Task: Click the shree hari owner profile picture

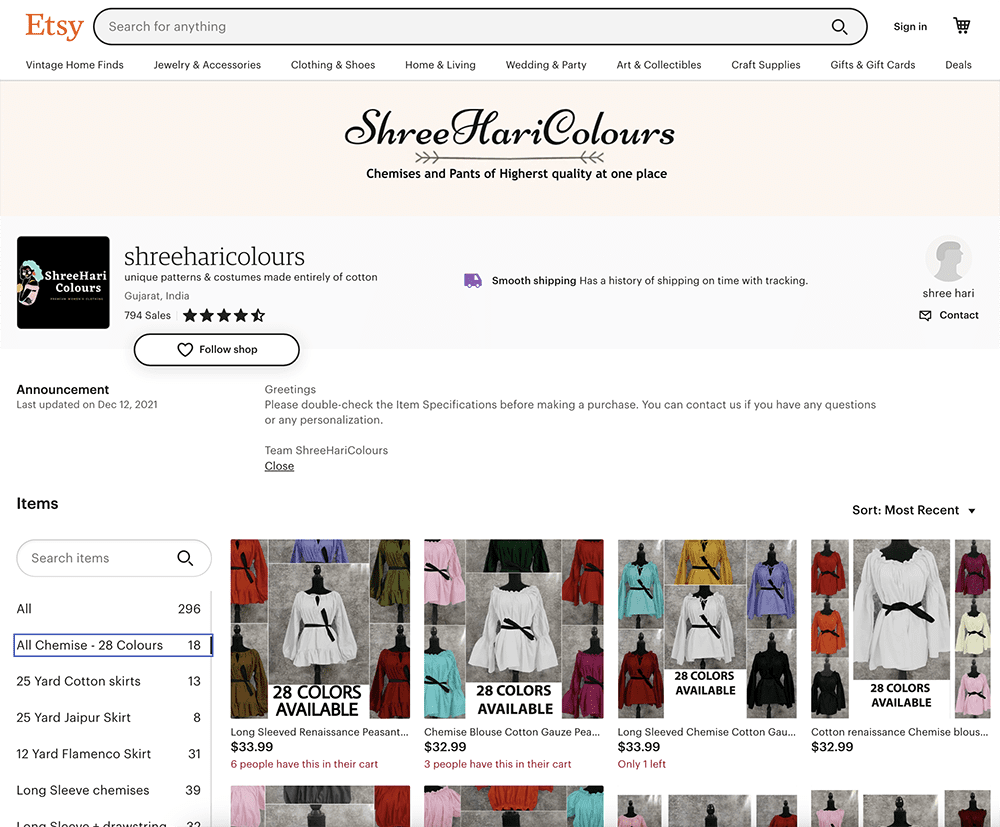Action: [x=948, y=259]
